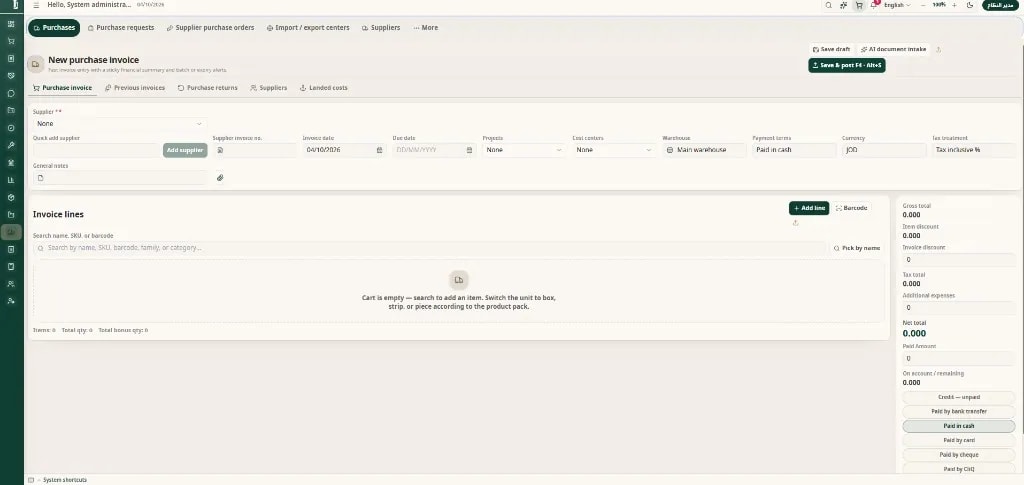Open the Due date calendar picker icon
This screenshot has width=1024, height=485.
tap(470, 150)
